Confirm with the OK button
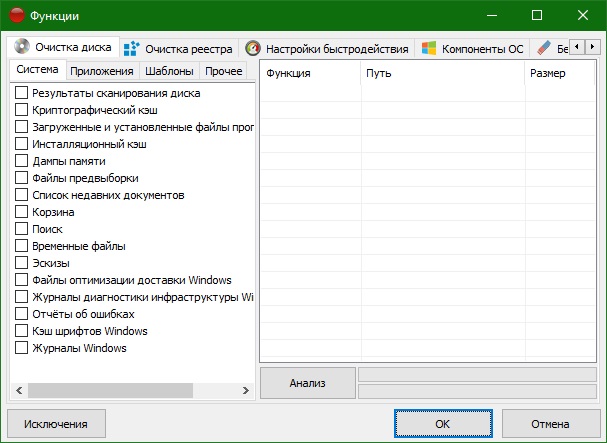 [x=443, y=424]
